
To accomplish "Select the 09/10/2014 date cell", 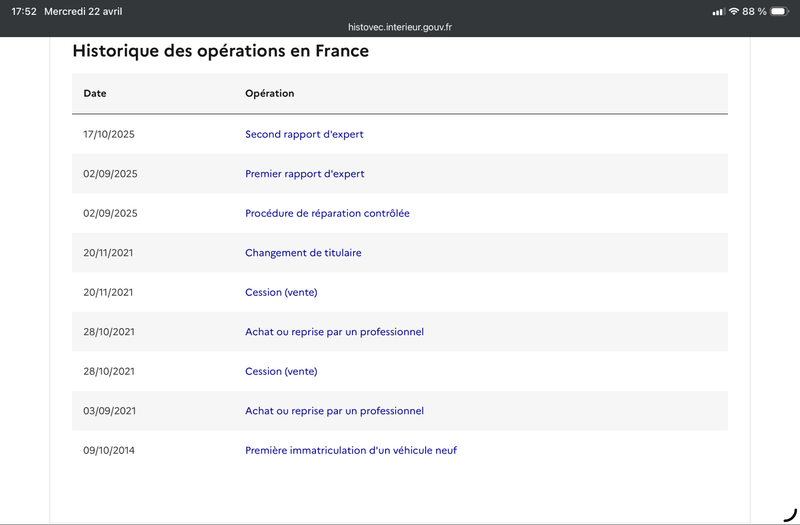I will [109, 451].
